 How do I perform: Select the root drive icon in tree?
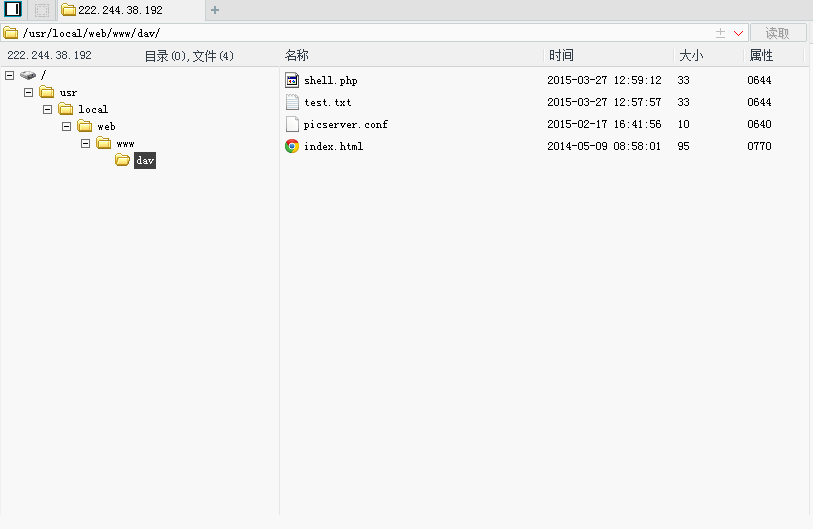click(28, 76)
